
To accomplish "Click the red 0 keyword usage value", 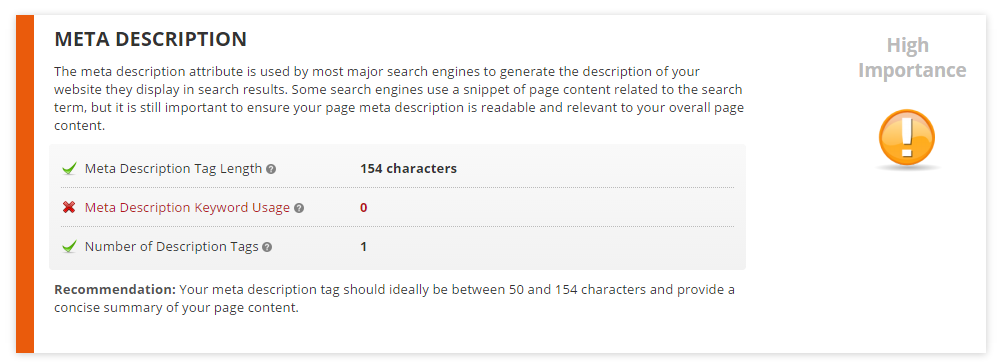I will coord(364,207).
